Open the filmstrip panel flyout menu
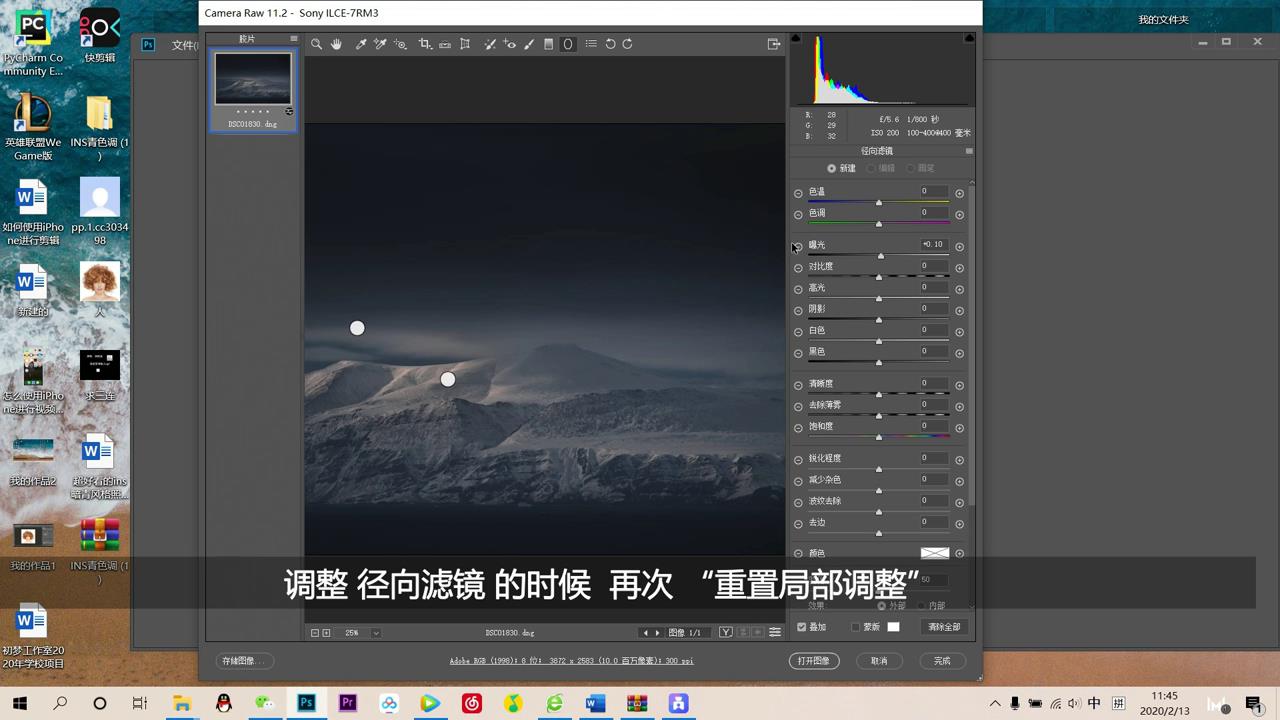1280x720 pixels. (293, 37)
